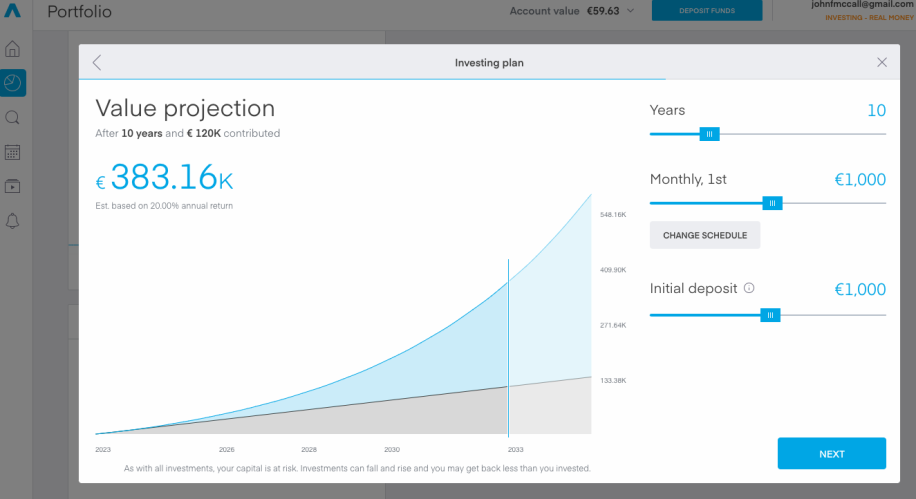Image resolution: width=916 pixels, height=499 pixels.
Task: Click the 2033 vertical marker on chart
Action: click(x=508, y=348)
